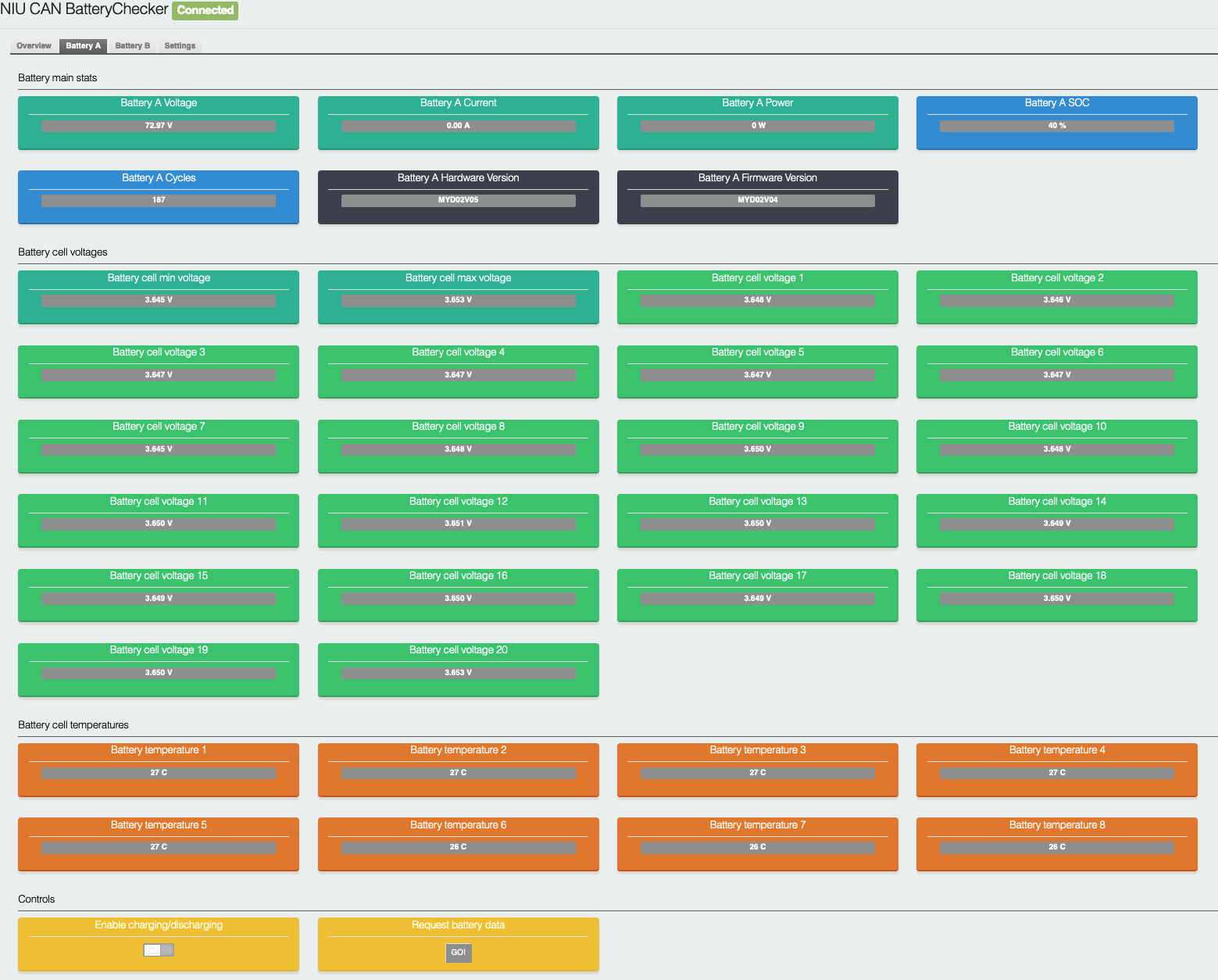
Task: Click the green Connected status badge
Action: (205, 10)
